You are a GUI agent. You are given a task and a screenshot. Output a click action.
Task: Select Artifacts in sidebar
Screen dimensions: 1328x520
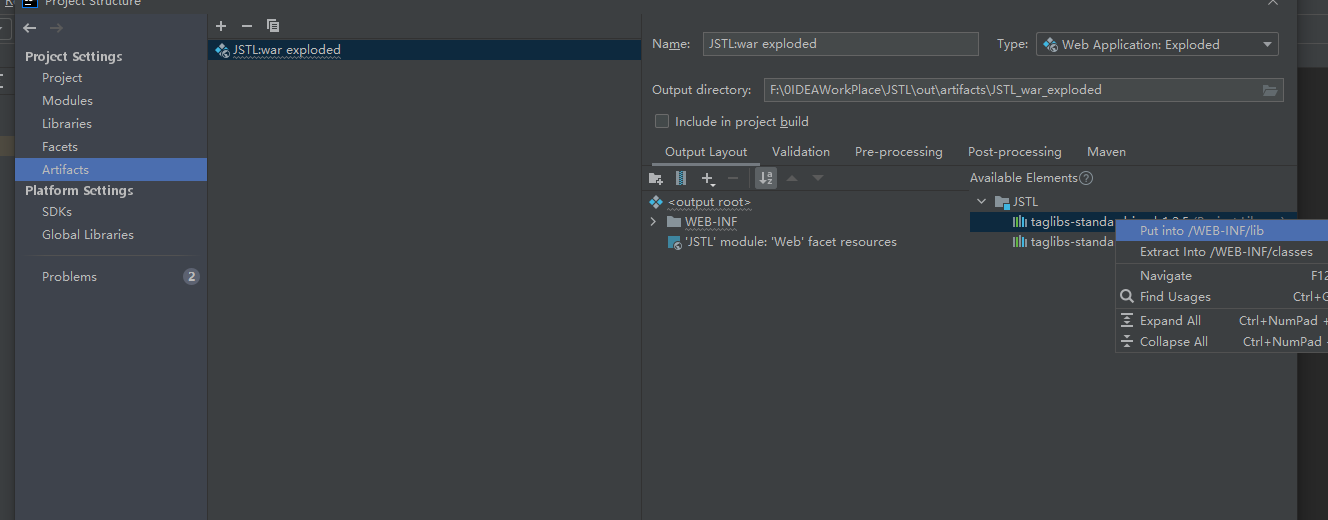pos(111,170)
